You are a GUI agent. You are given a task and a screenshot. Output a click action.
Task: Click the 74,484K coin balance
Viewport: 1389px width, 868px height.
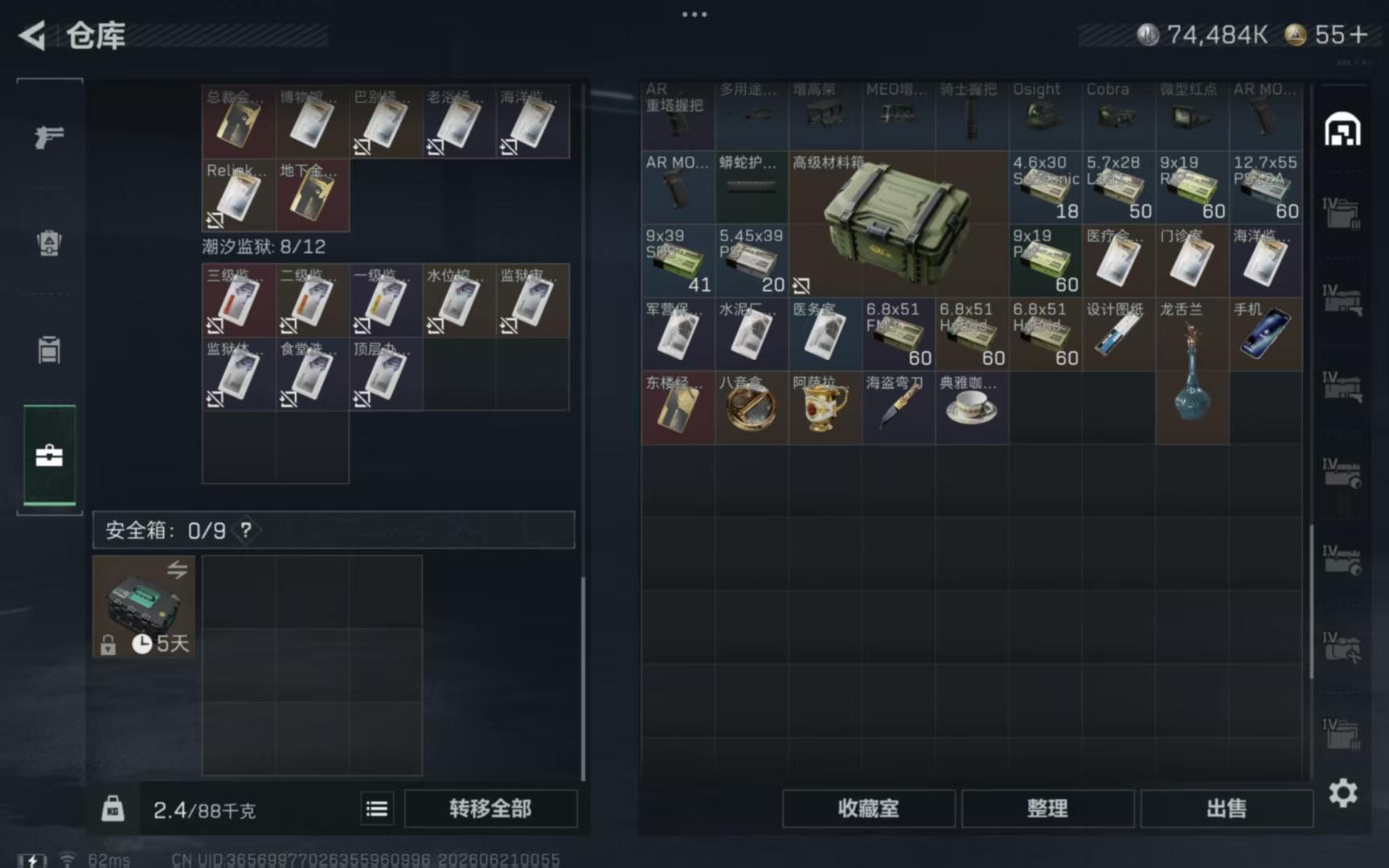(x=1203, y=35)
